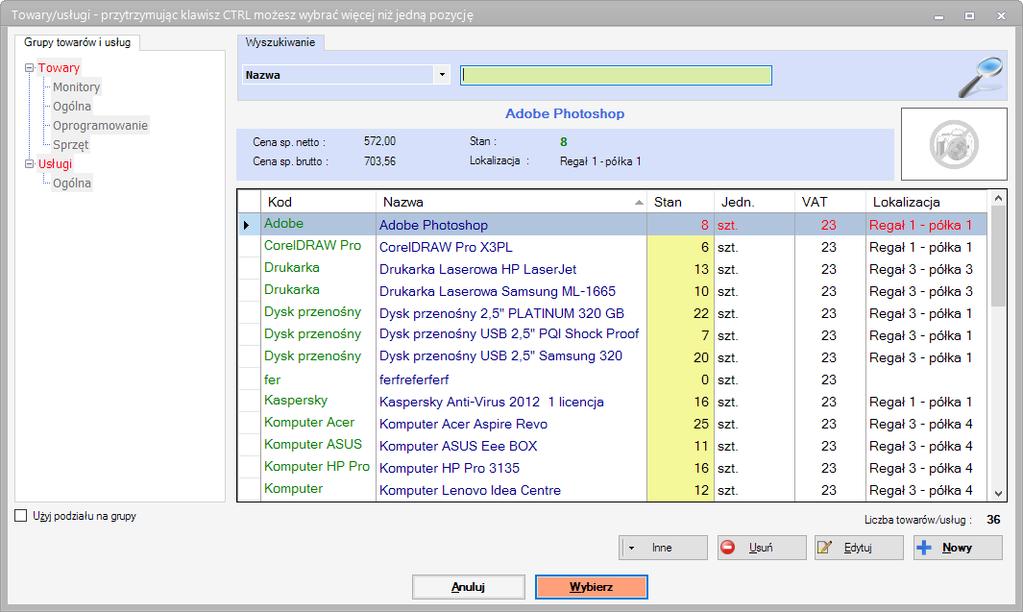
Task: Select the Towary root group
Action: [x=59, y=68]
